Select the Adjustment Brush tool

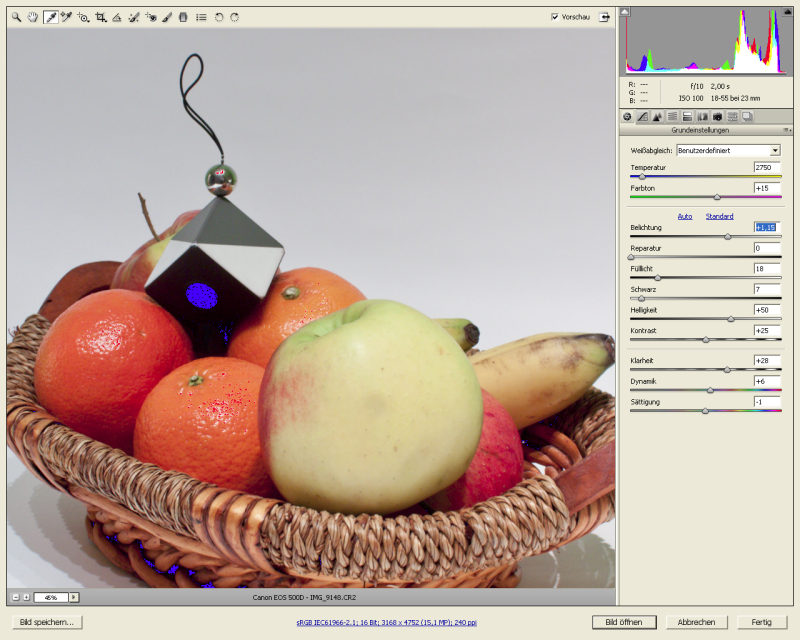point(167,17)
